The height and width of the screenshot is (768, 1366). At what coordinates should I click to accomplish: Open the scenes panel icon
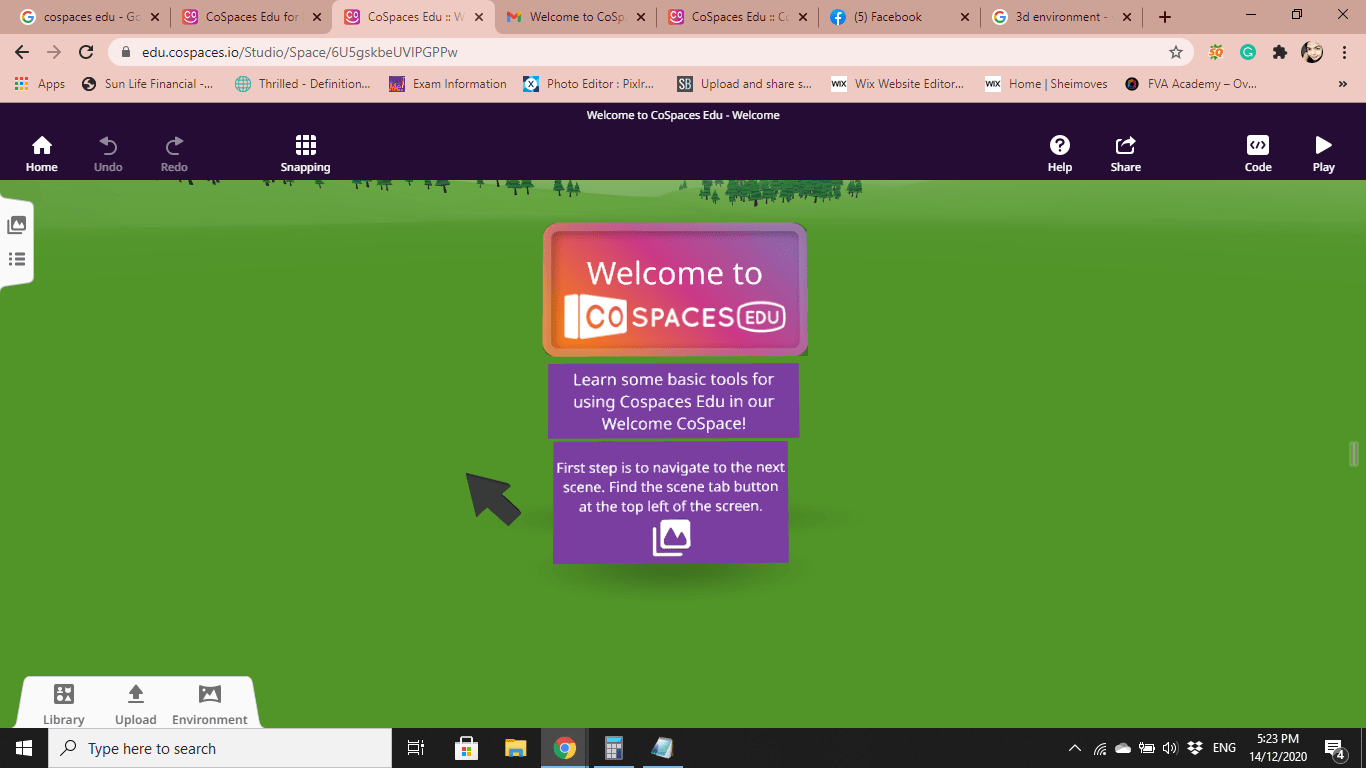16,226
